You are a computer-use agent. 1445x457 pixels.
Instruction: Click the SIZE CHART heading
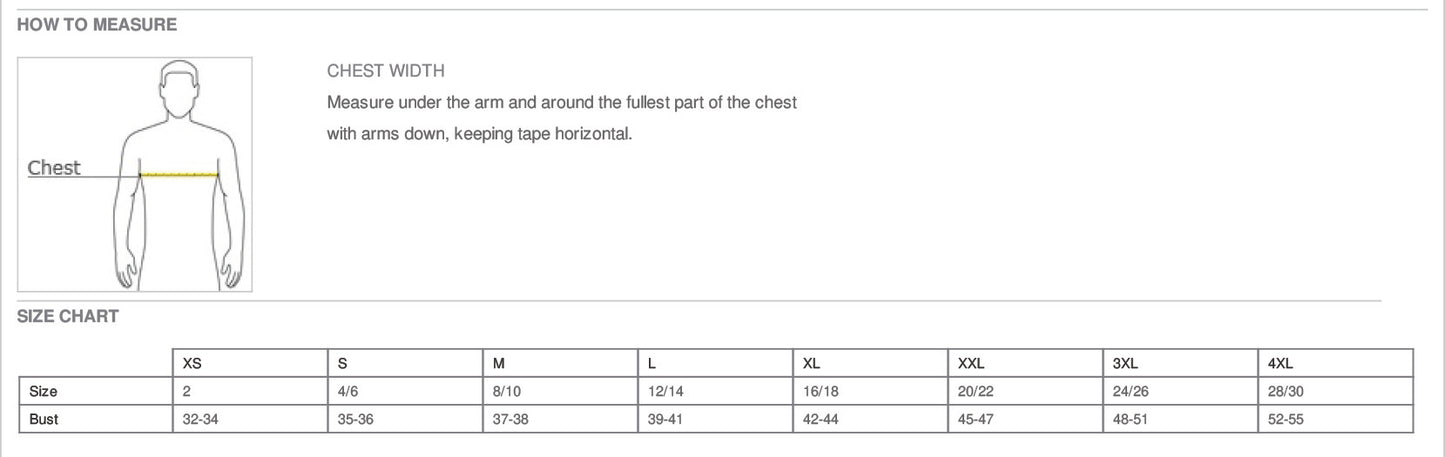point(68,316)
